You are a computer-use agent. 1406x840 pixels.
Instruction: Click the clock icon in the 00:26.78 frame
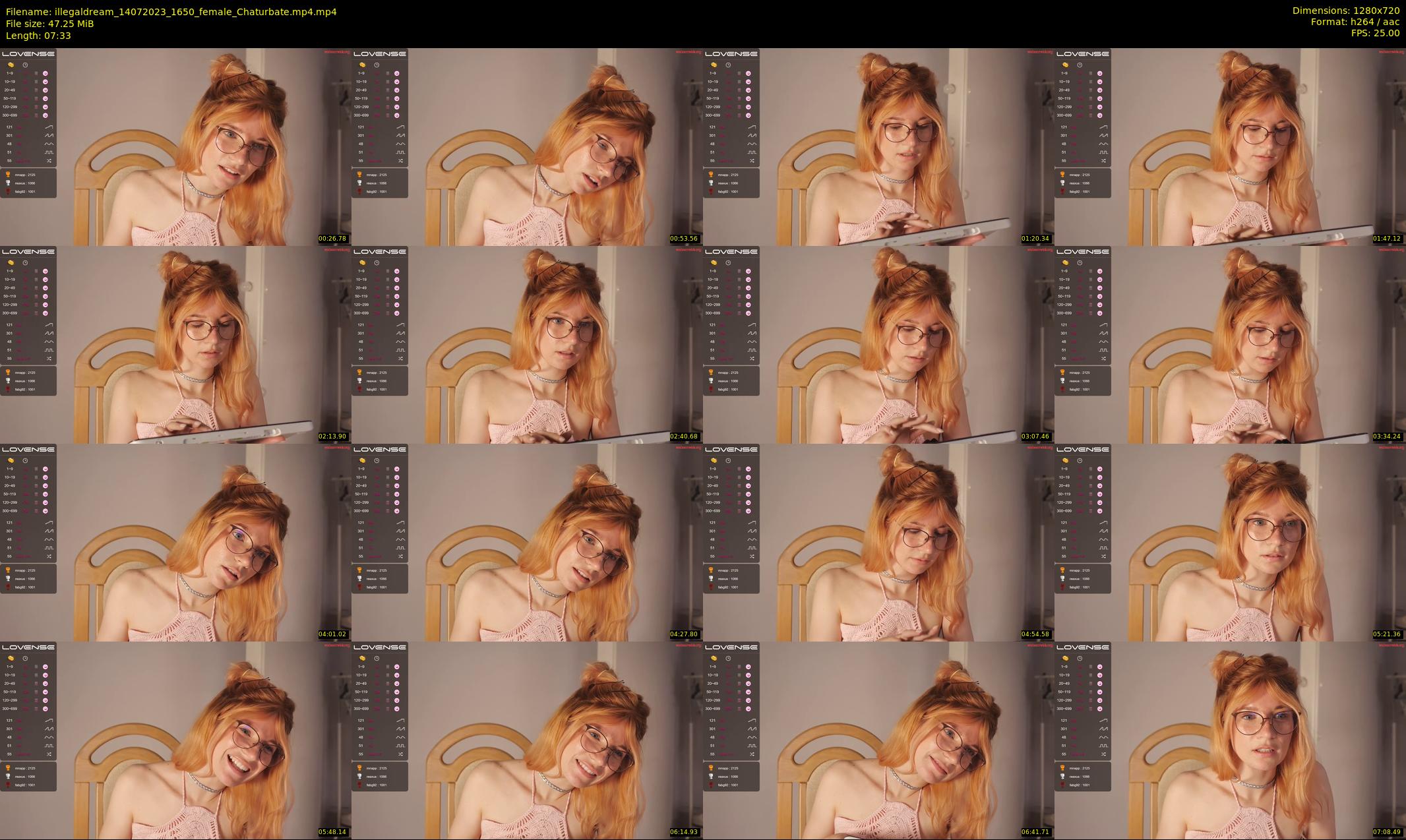coord(25,65)
